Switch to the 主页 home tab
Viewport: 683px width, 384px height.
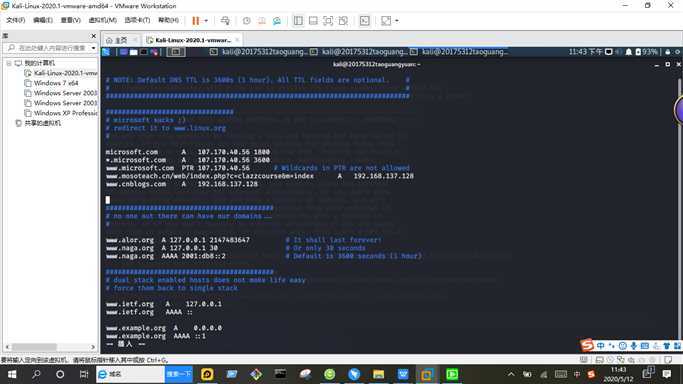coord(118,40)
